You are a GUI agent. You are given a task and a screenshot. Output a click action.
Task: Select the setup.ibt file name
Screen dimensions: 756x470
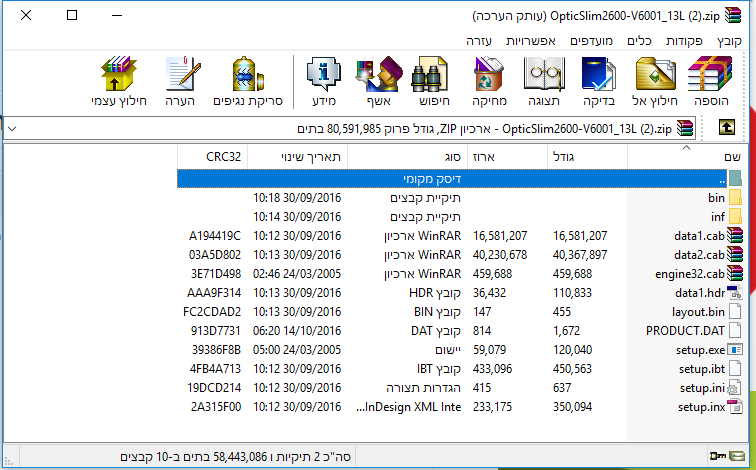(702, 369)
